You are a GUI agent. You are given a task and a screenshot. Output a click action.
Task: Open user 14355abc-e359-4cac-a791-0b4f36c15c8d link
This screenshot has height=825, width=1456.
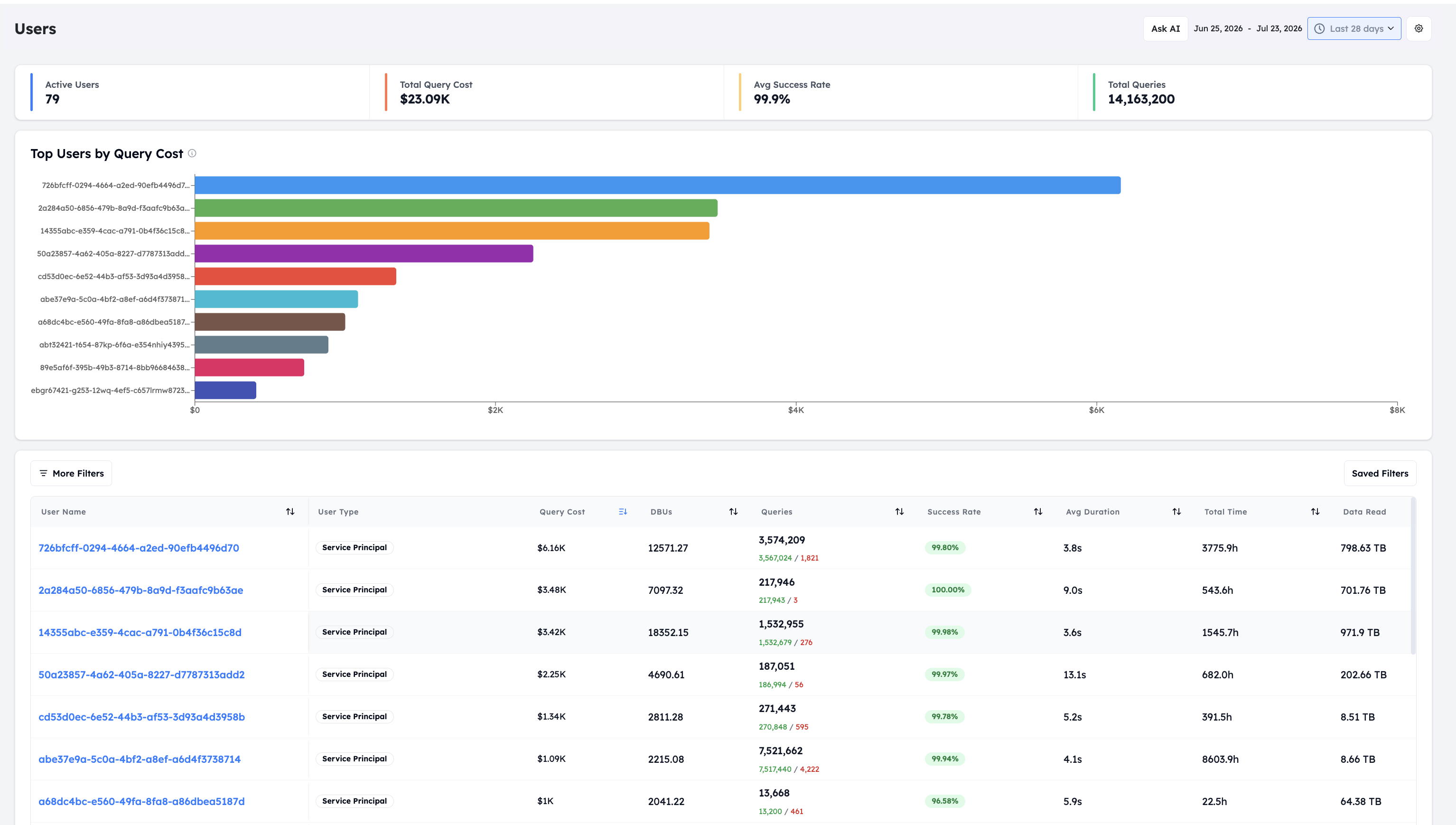[140, 632]
